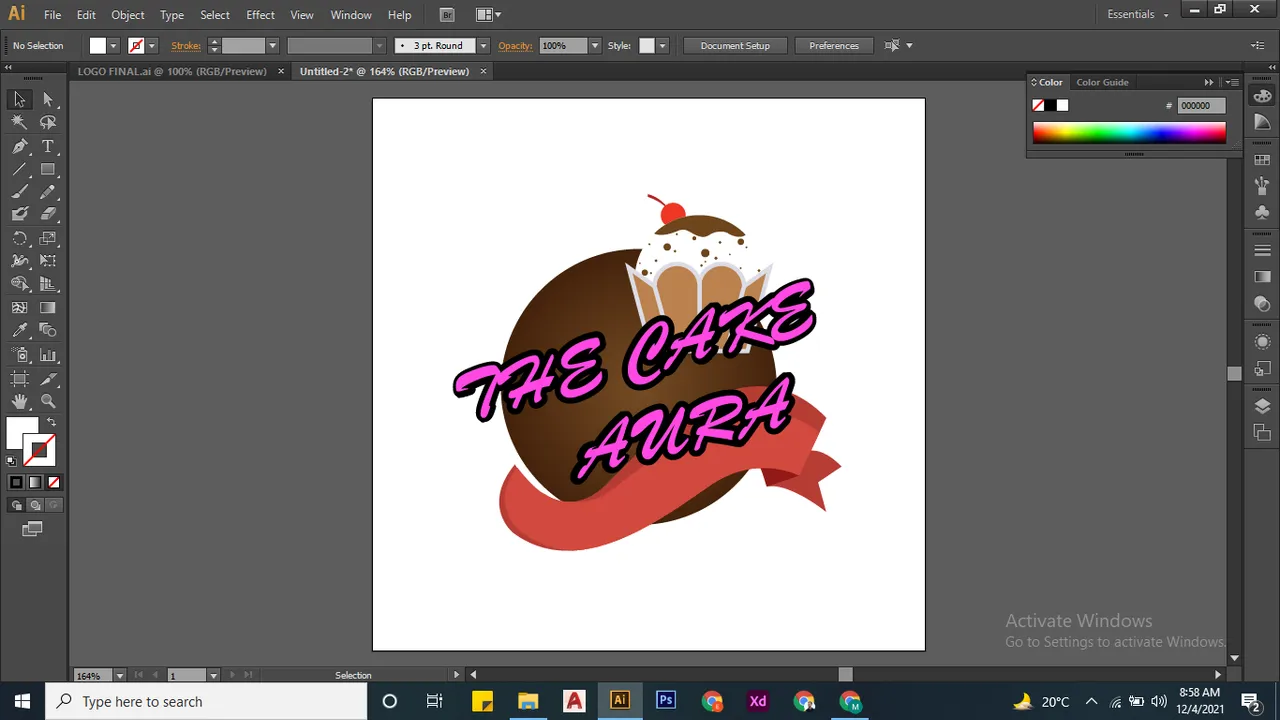Image resolution: width=1280 pixels, height=720 pixels.
Task: Click the hex color input field
Action: [1200, 105]
